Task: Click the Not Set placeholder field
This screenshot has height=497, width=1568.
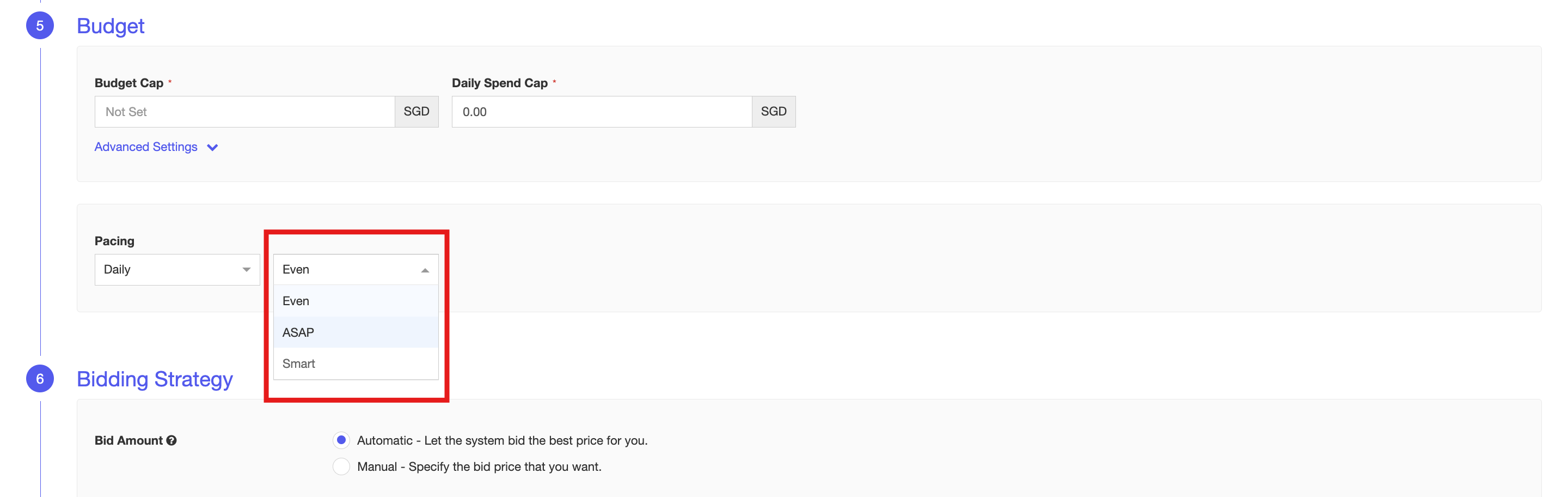Action: click(243, 112)
